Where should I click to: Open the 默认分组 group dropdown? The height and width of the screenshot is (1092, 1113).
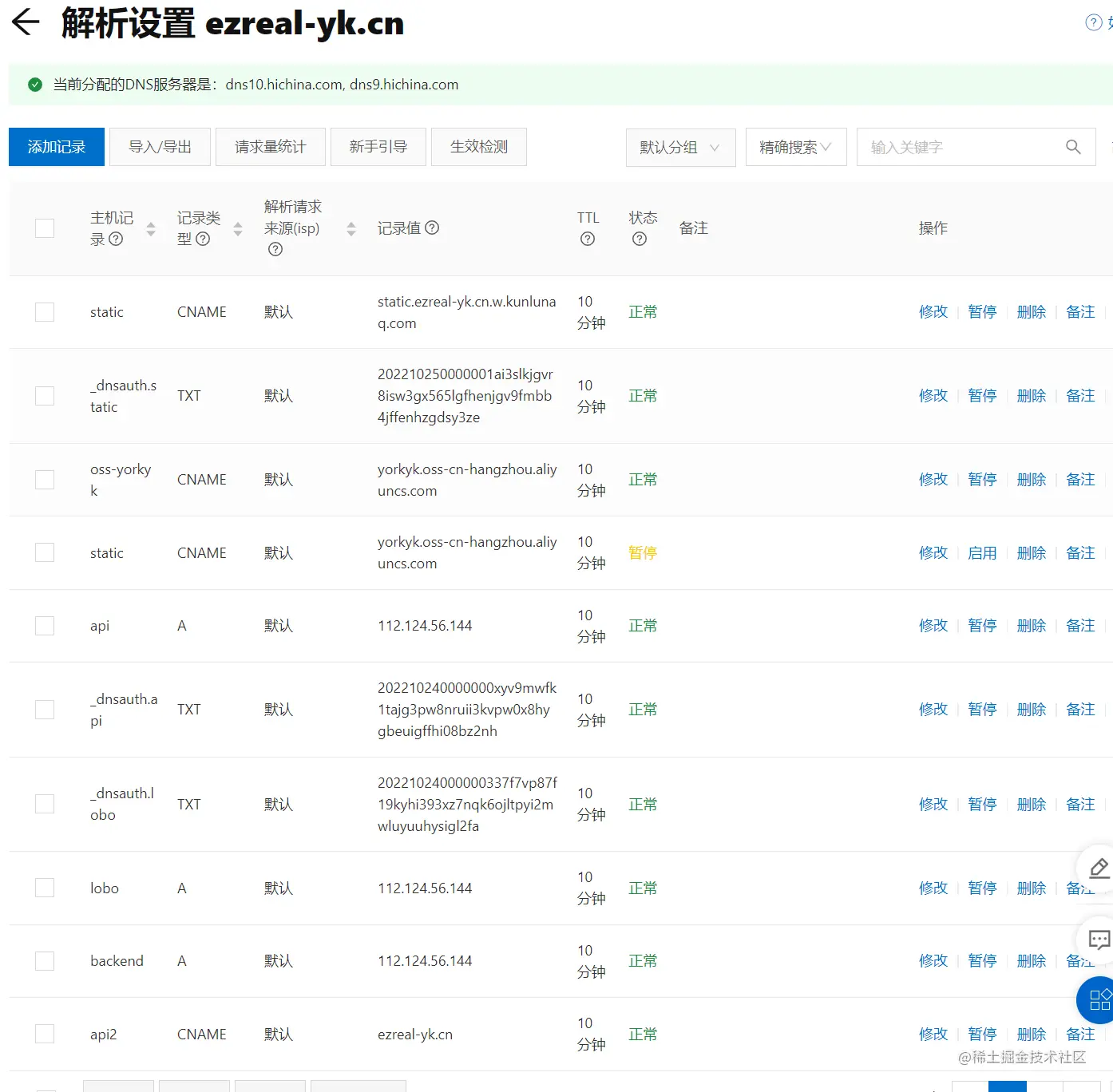click(x=680, y=147)
